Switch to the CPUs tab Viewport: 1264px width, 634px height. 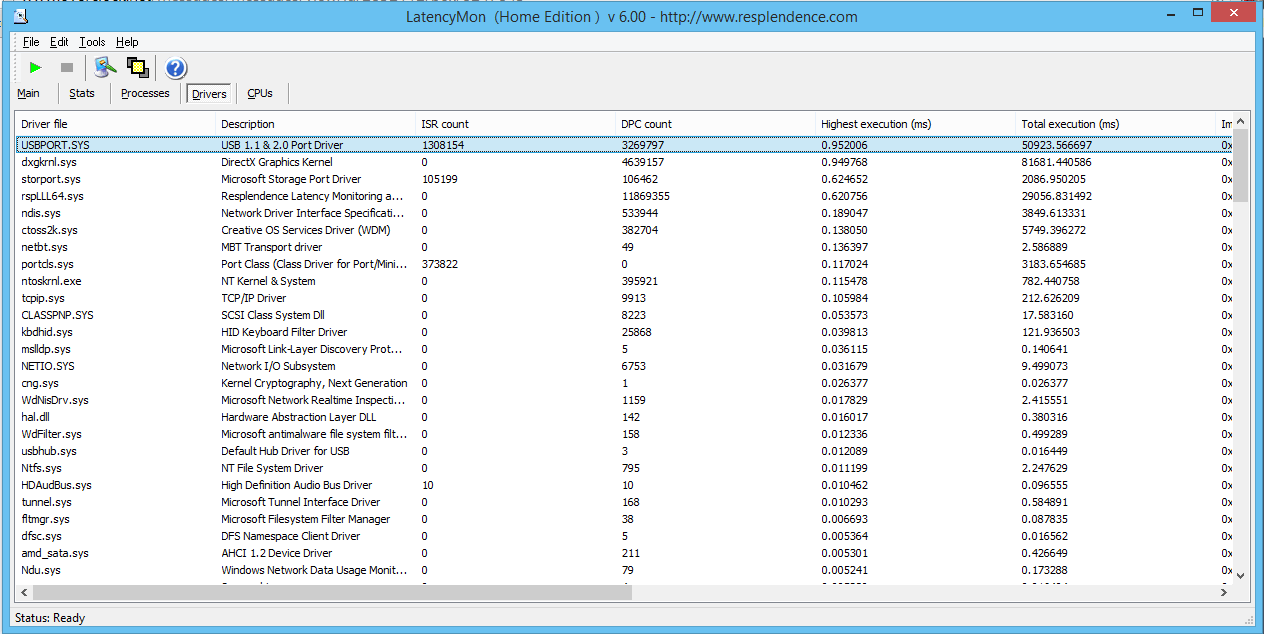[260, 93]
